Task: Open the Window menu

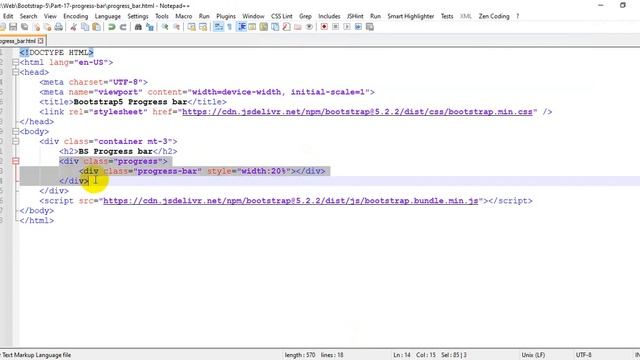Action: (253, 16)
